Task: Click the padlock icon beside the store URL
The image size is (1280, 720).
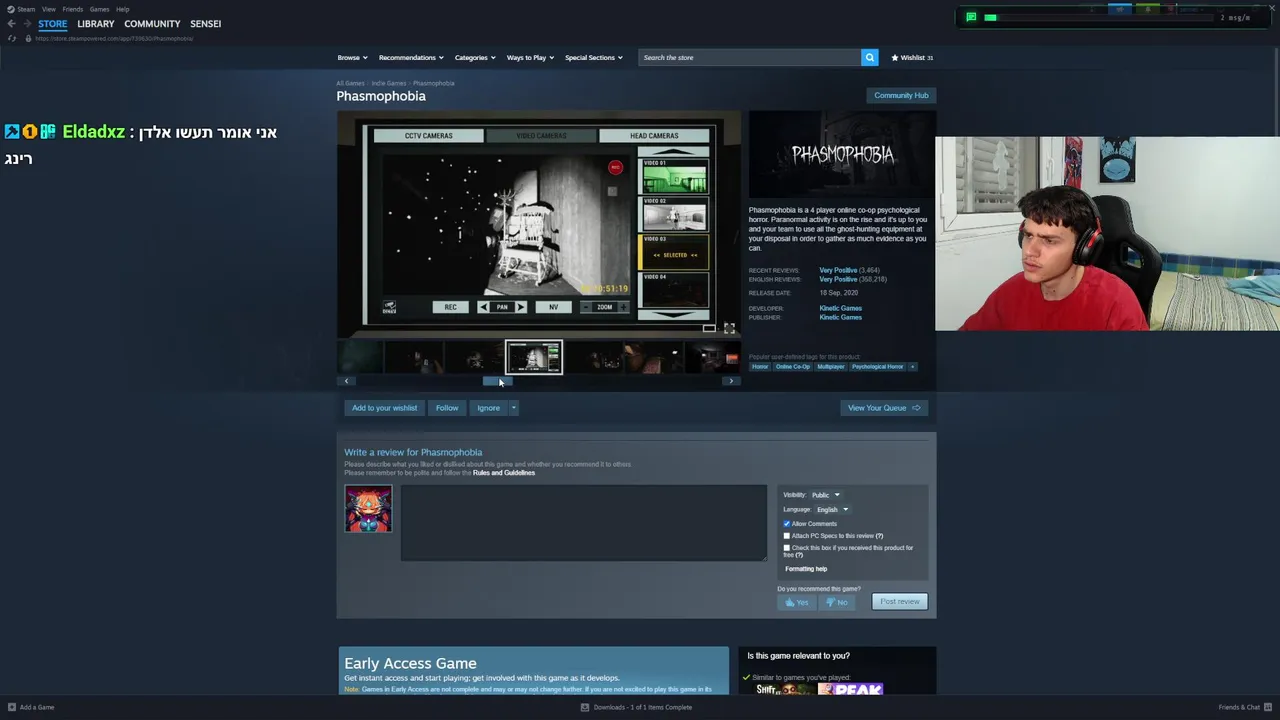Action: (28, 38)
